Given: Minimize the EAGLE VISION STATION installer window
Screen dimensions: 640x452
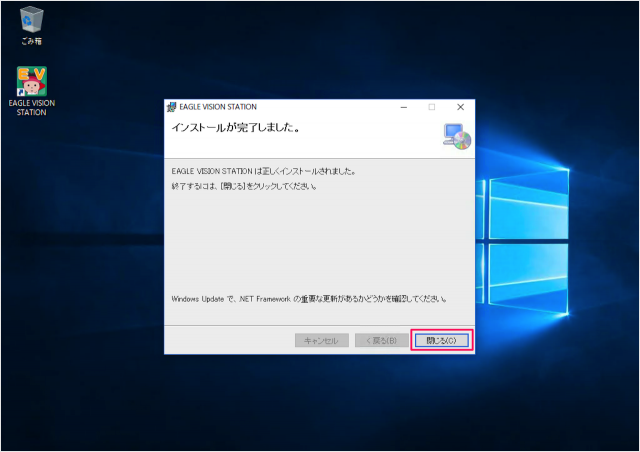Looking at the screenshot, I should 404,107.
